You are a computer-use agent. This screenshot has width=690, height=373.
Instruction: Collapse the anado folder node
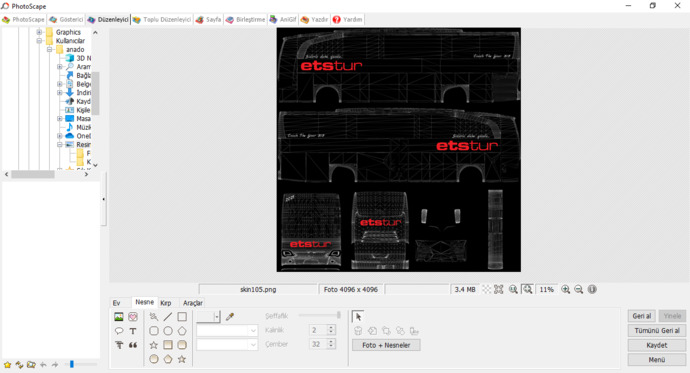coord(50,49)
